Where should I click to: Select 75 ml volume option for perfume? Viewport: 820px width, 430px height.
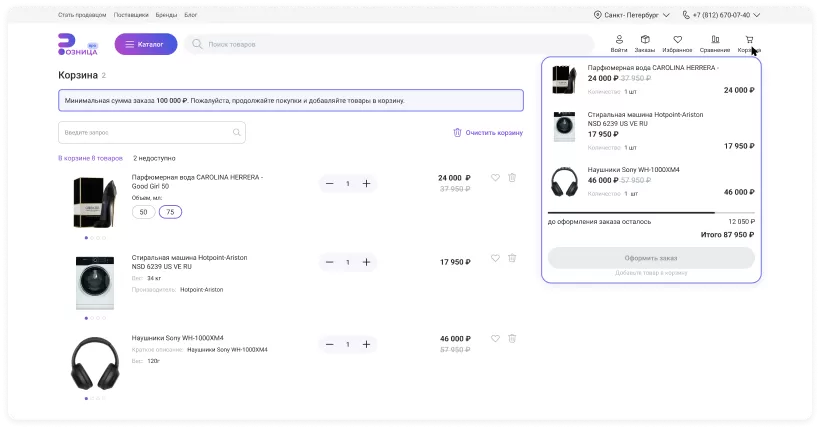pos(170,212)
